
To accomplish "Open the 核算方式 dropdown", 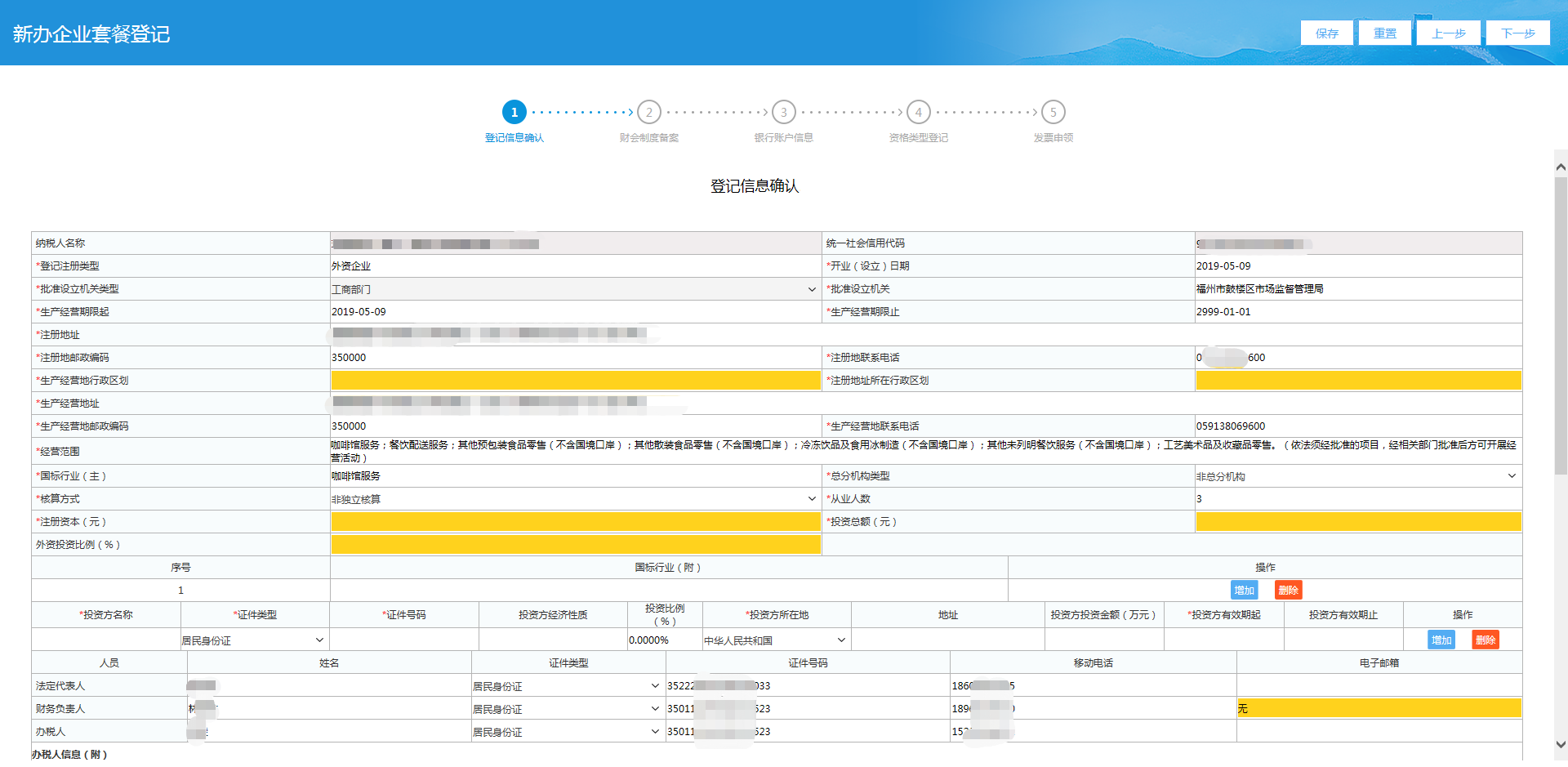I will [x=574, y=499].
